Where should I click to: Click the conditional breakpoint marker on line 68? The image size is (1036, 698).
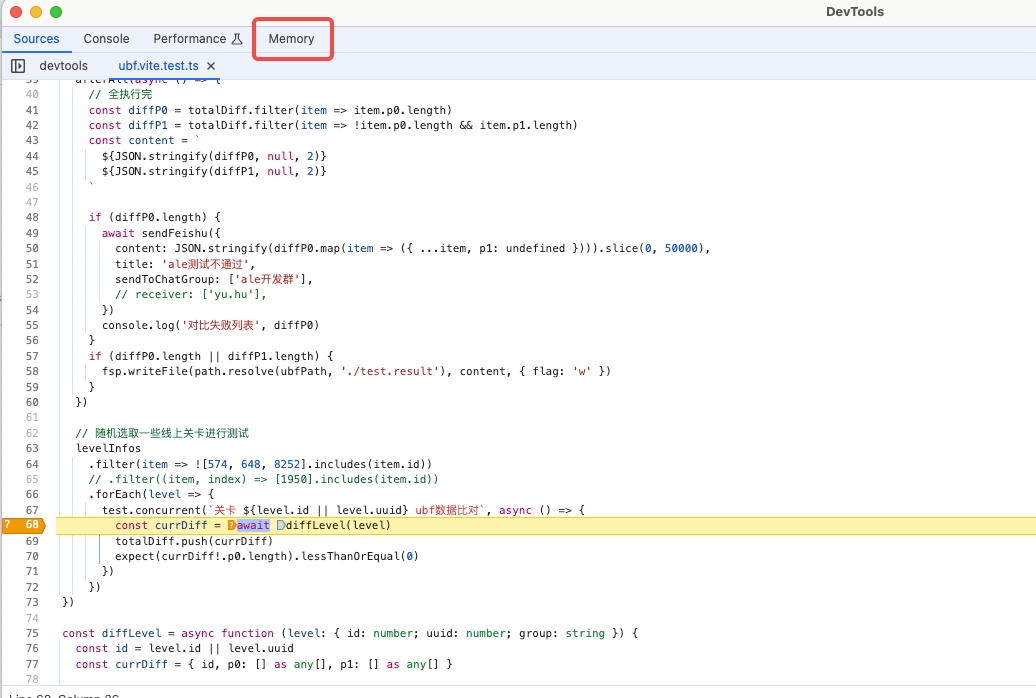[24, 525]
